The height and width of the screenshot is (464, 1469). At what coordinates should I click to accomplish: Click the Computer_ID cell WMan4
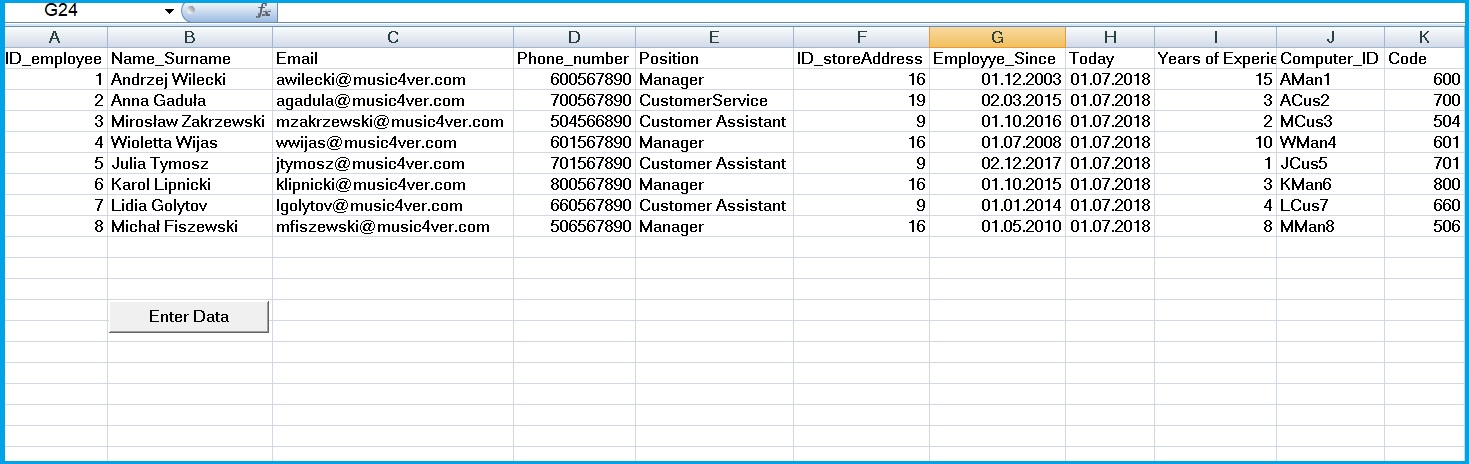coord(1330,143)
